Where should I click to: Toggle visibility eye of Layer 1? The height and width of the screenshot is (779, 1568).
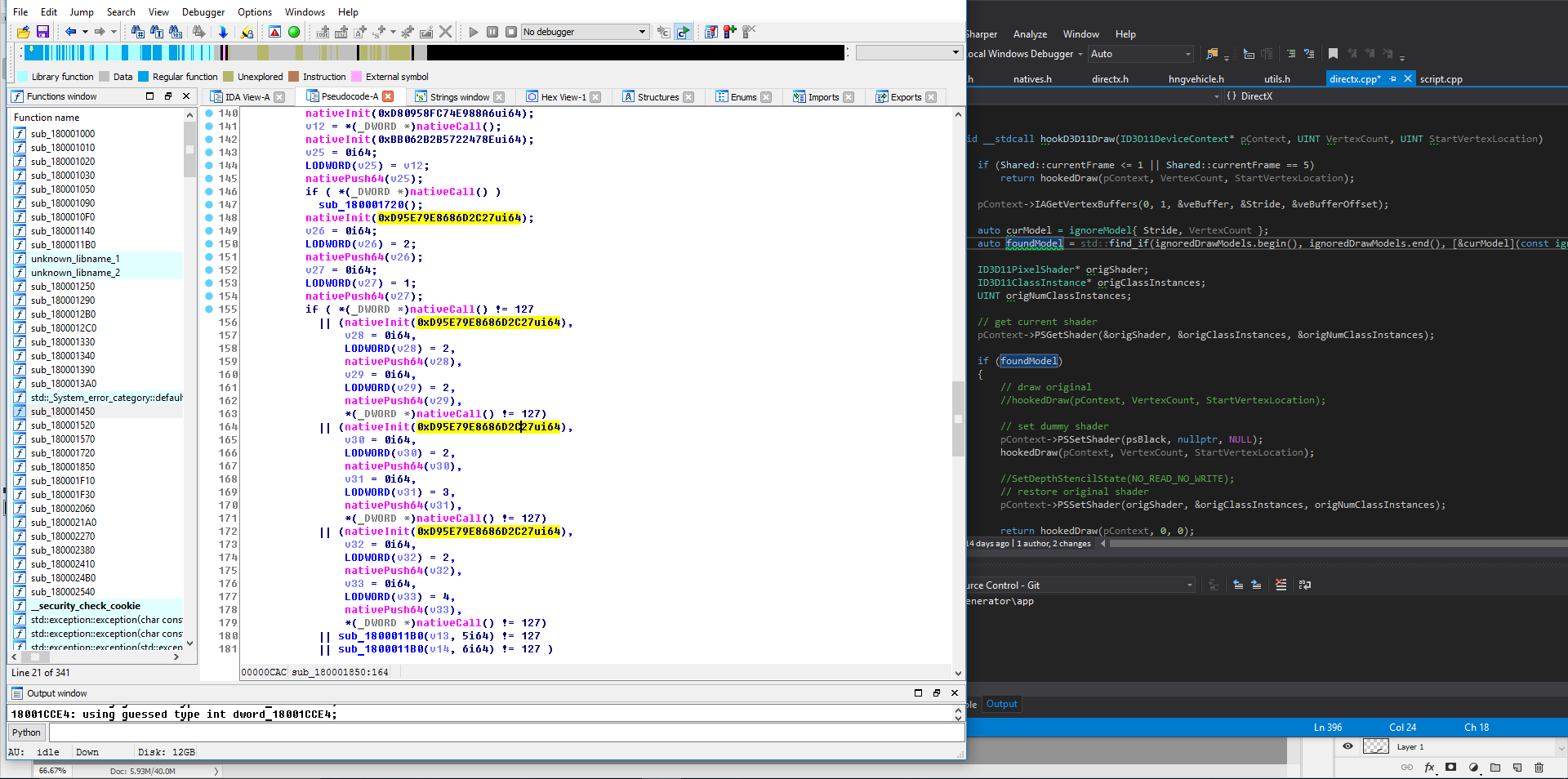tap(1347, 746)
